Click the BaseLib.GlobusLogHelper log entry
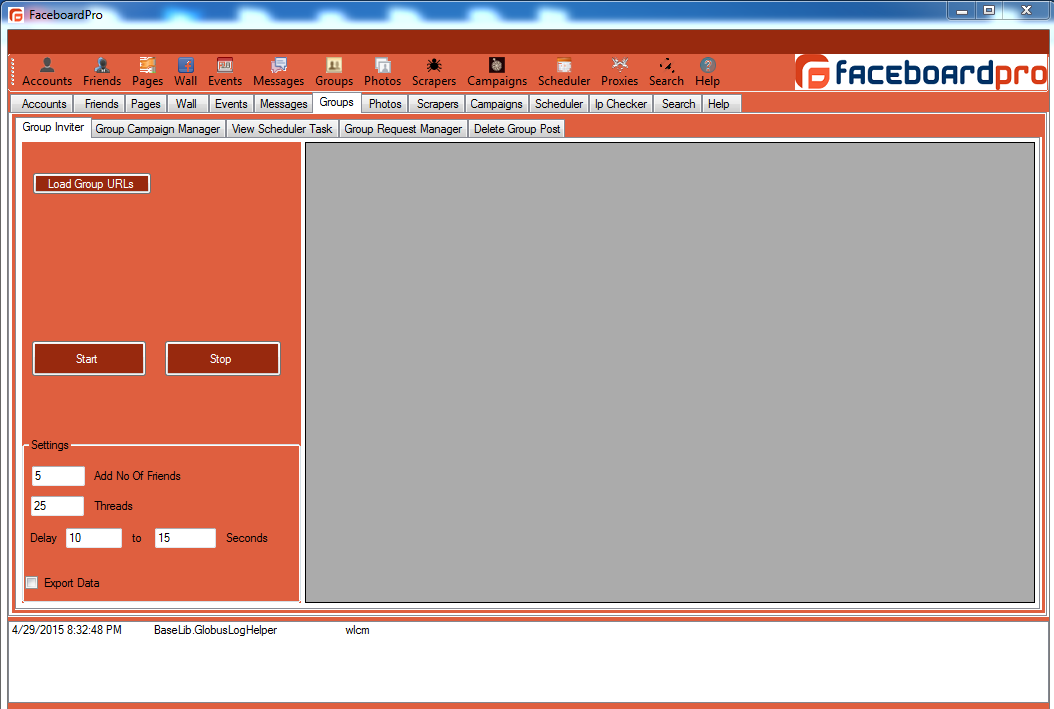This screenshot has height=709, width=1054. pos(215,630)
